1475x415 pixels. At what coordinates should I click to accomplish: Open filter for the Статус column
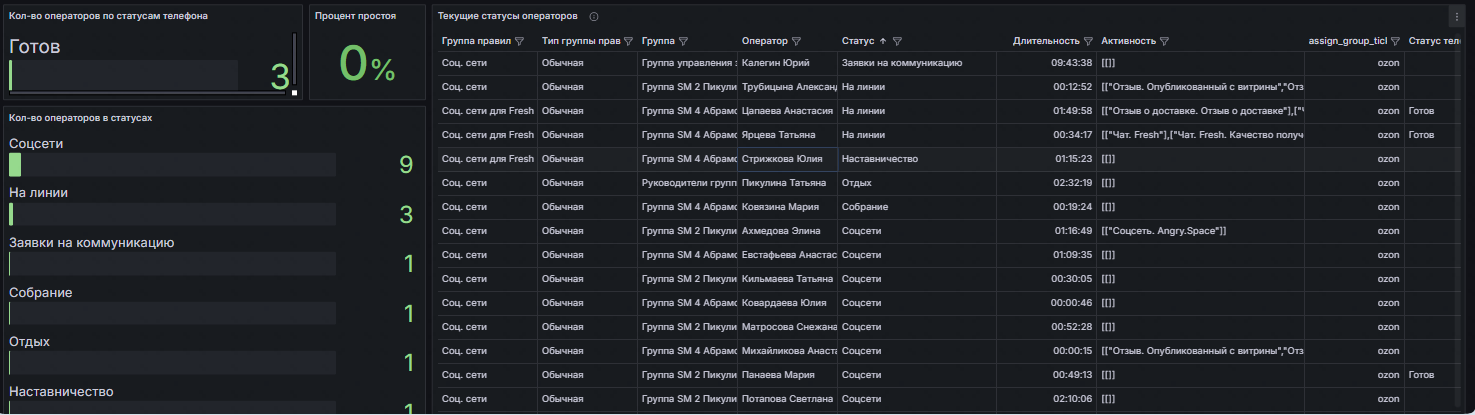pyautogui.click(x=897, y=42)
